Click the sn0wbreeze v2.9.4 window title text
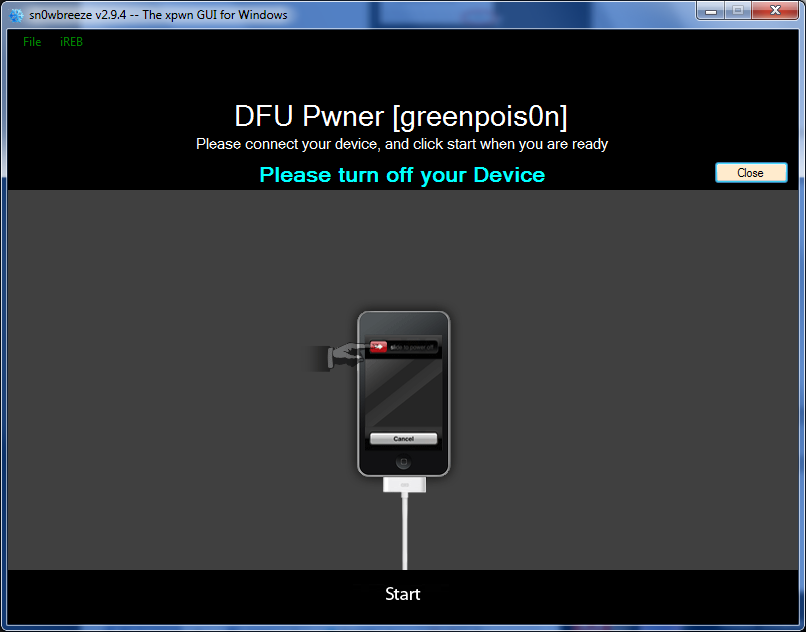 pos(158,15)
